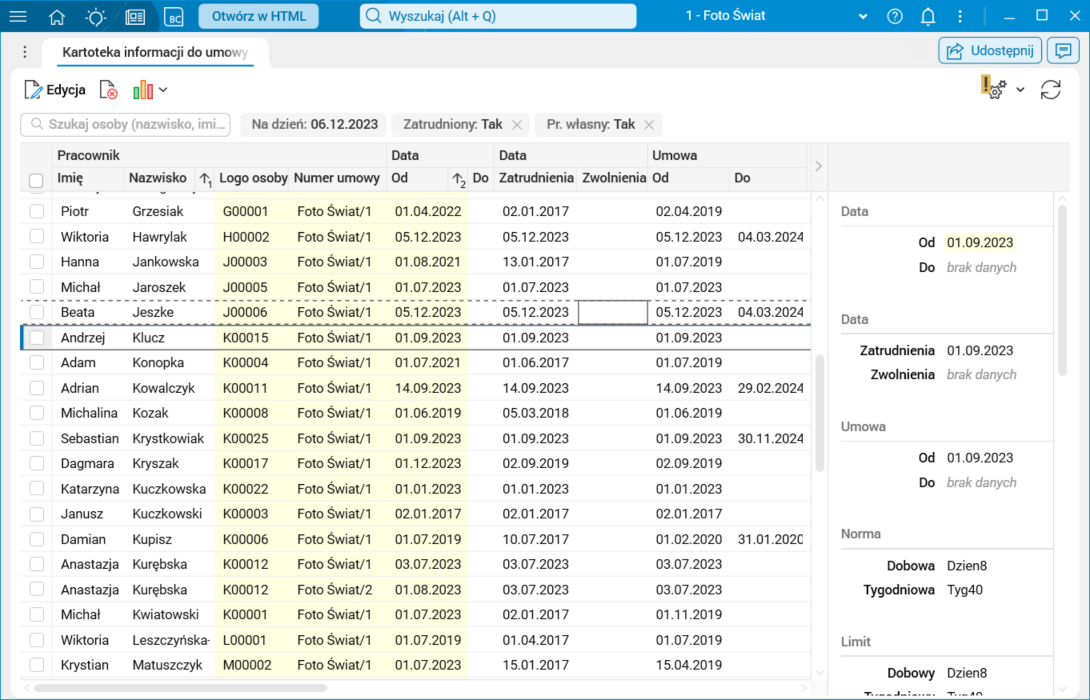This screenshot has width=1090, height=700.
Task: Click the Numer umowy column header
Action: click(x=336, y=178)
